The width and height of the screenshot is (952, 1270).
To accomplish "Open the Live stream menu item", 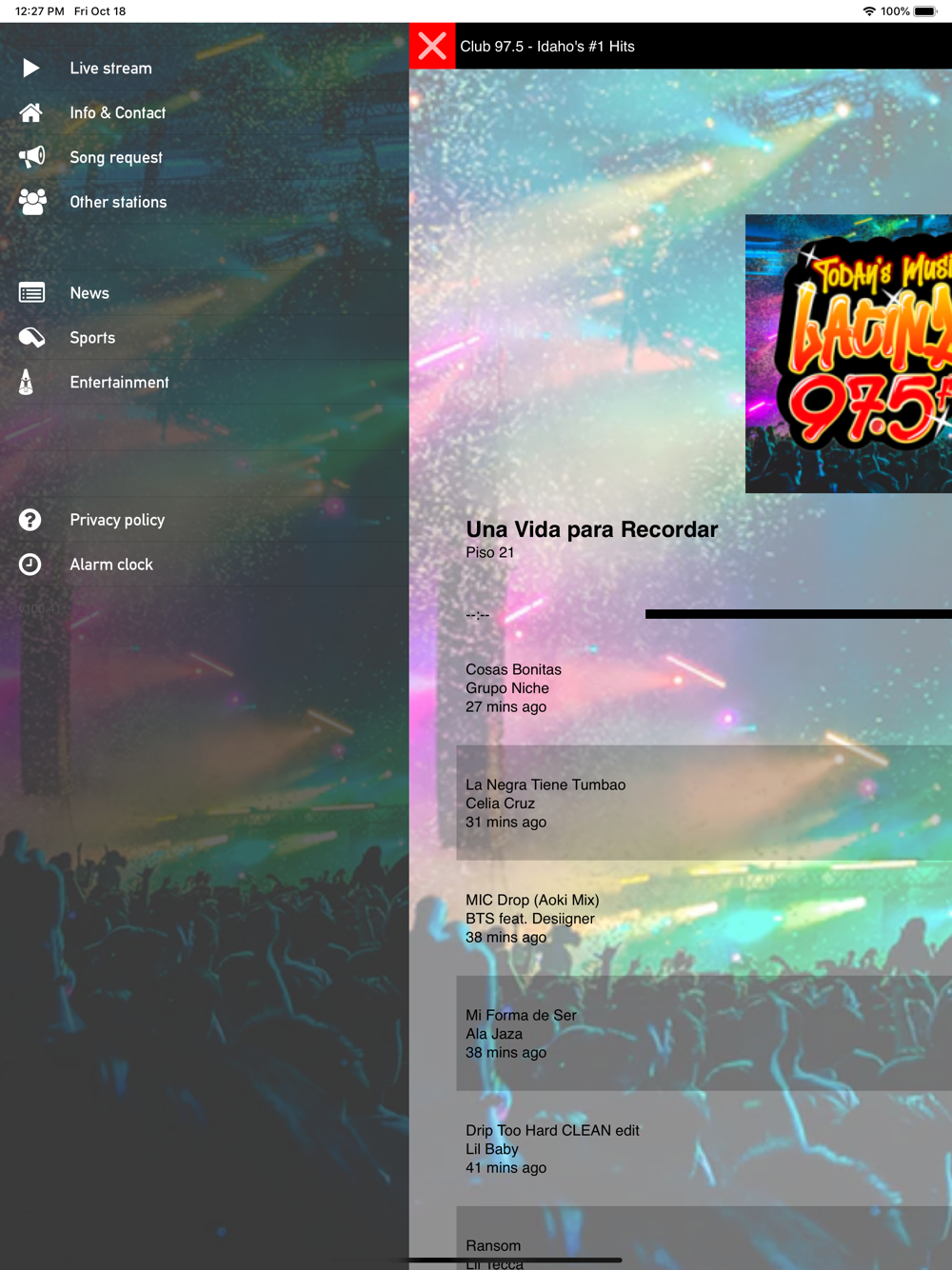I will tap(205, 68).
